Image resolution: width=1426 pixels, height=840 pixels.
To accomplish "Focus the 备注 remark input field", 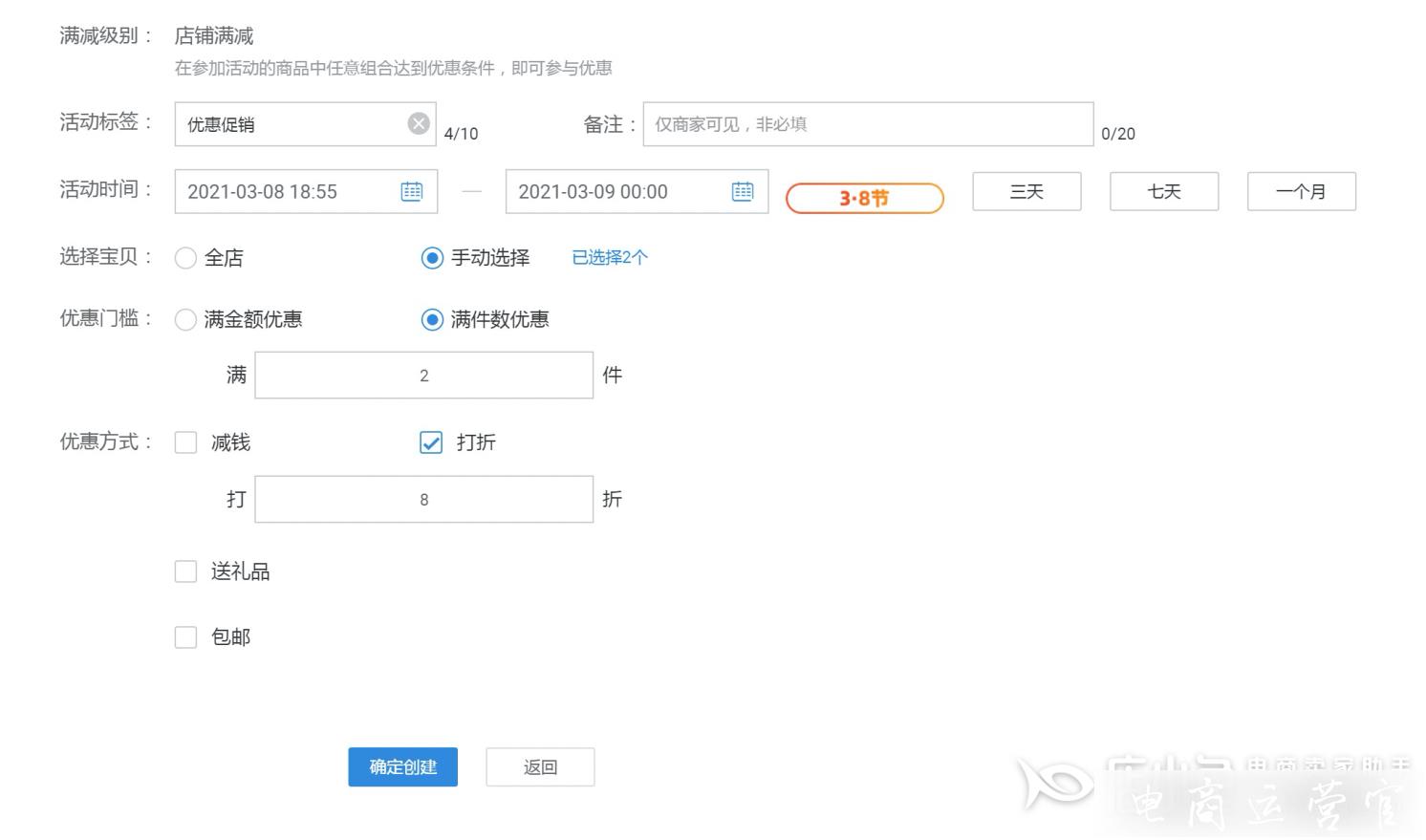I will click(x=868, y=124).
